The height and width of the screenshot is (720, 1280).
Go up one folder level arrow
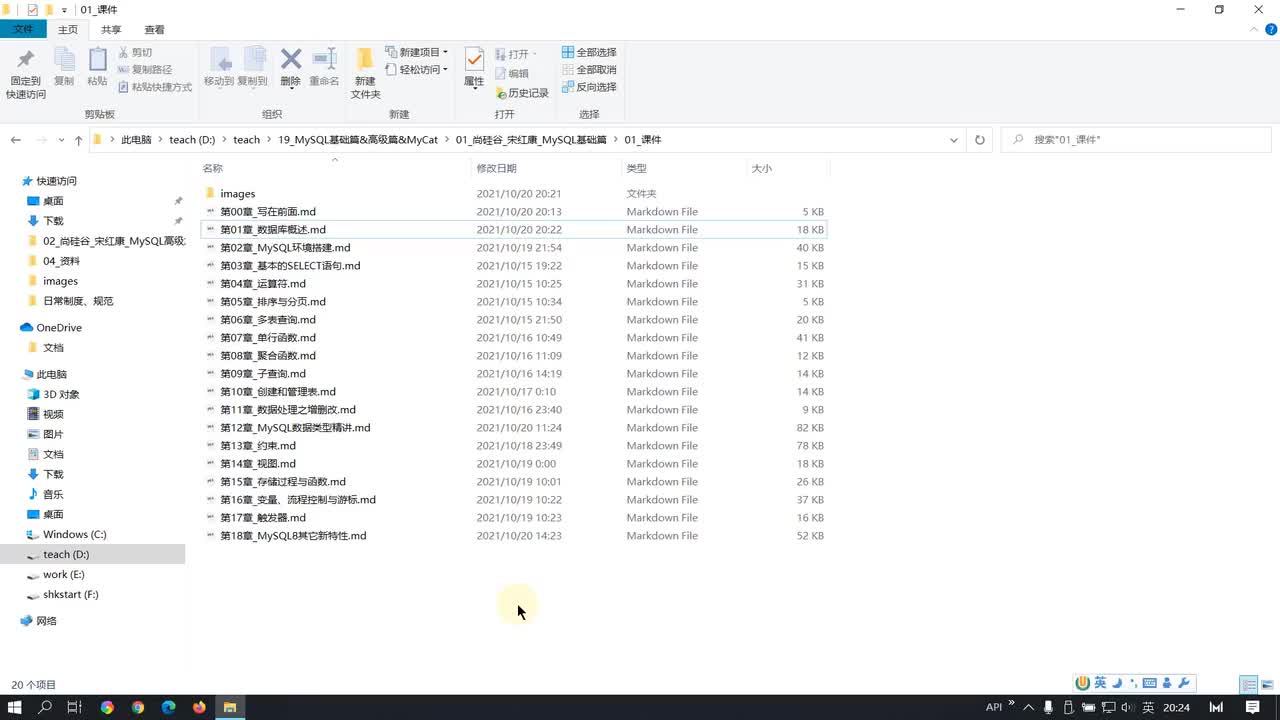(x=78, y=140)
